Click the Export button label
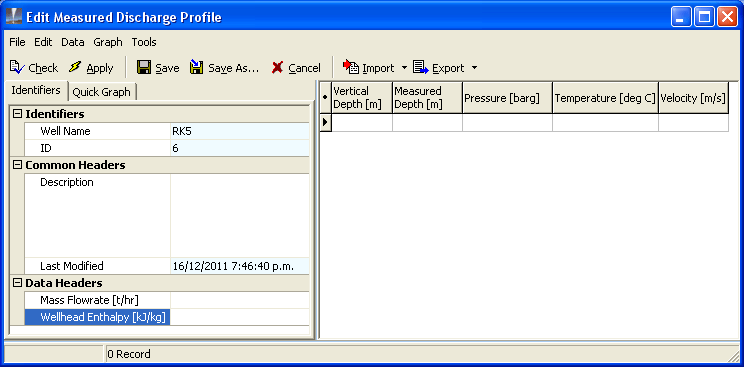Image resolution: width=744 pixels, height=367 pixels. pos(448,68)
